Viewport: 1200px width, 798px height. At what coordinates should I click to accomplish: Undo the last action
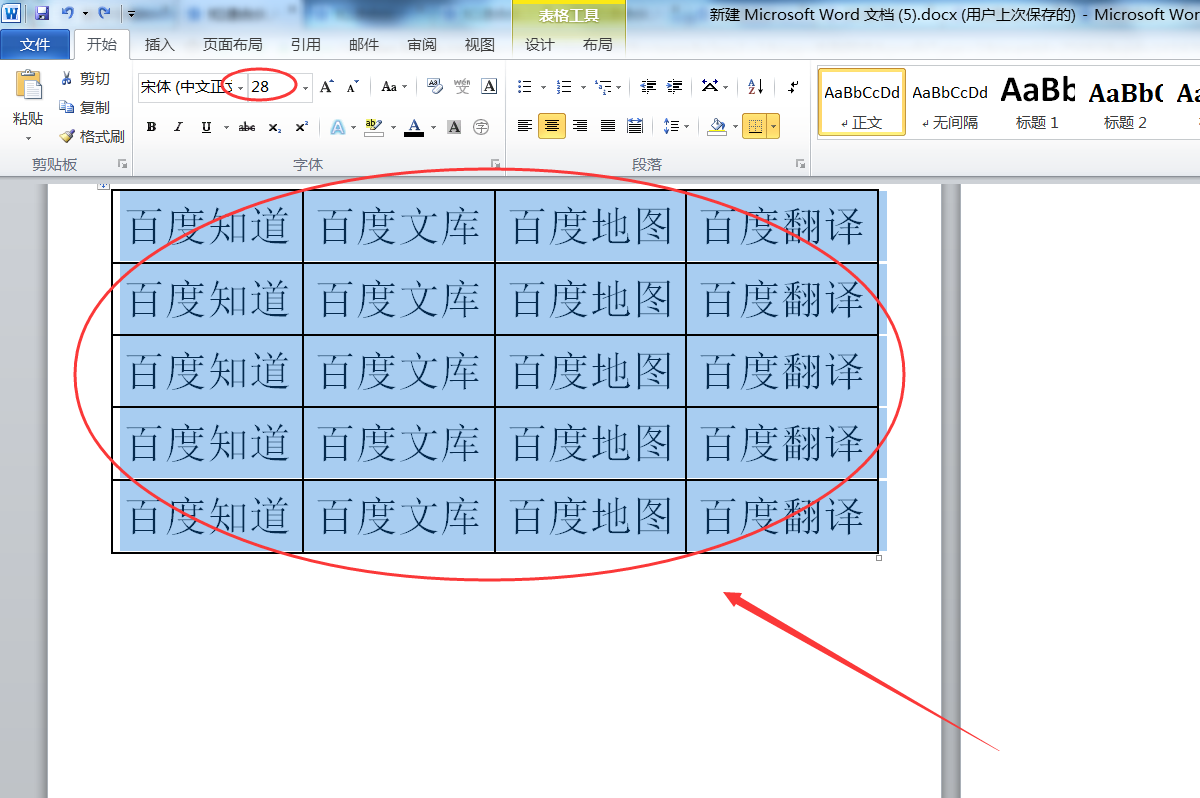pos(67,14)
